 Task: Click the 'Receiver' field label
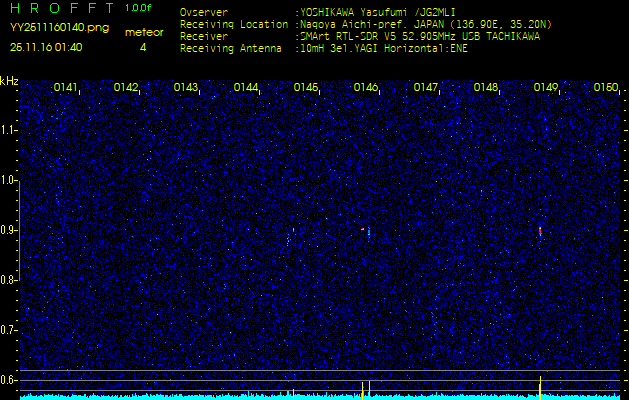click(x=204, y=37)
